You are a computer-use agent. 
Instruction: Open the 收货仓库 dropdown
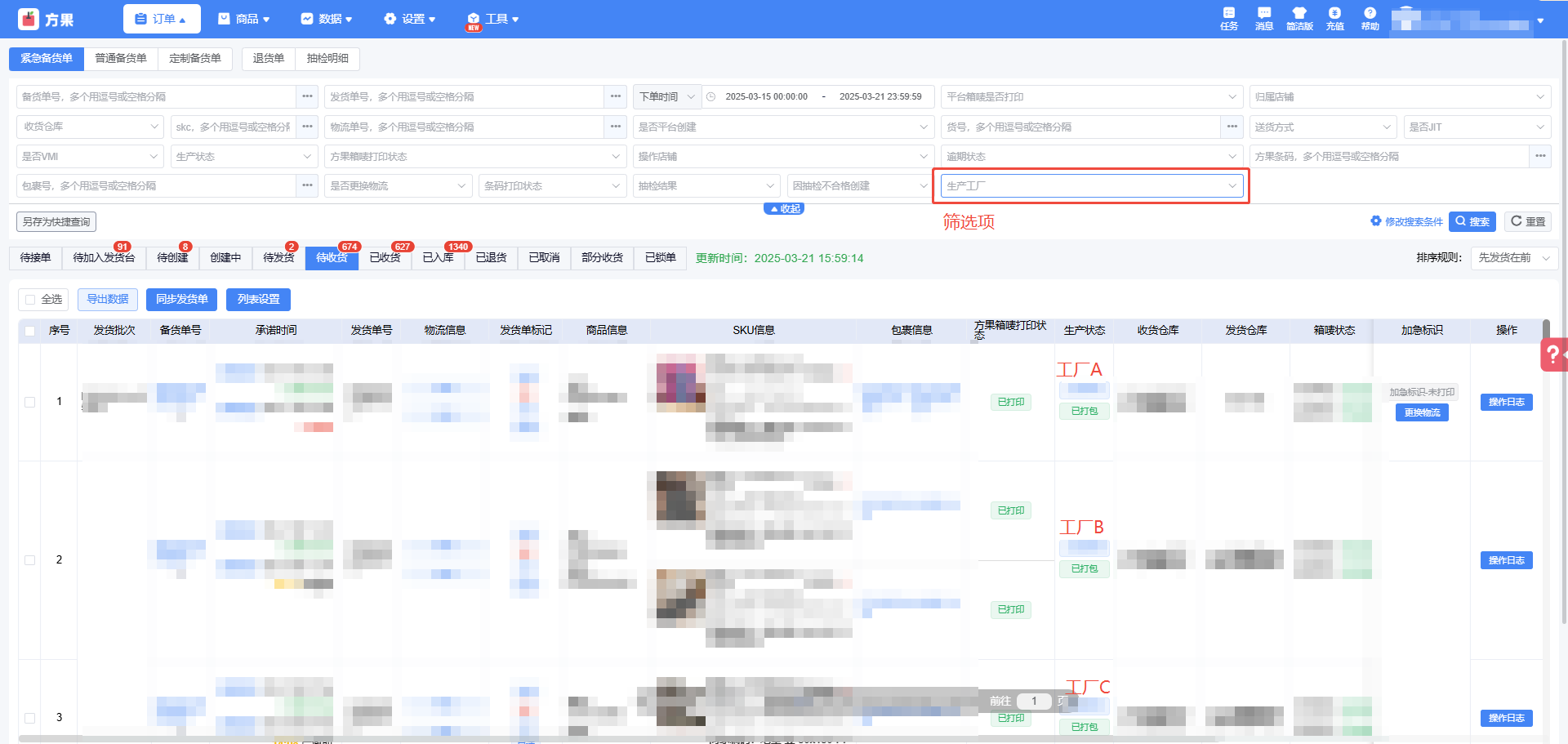pyautogui.click(x=90, y=127)
